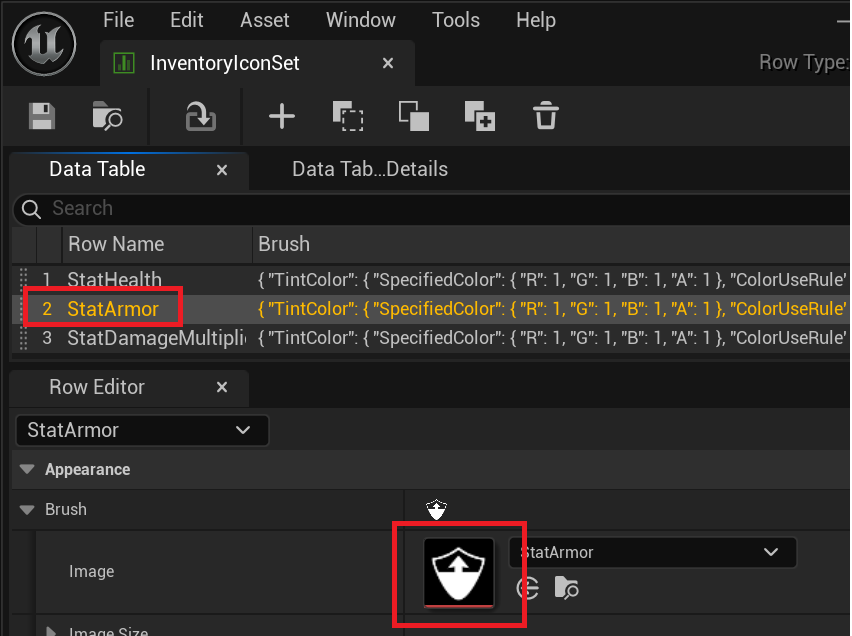This screenshot has height=636, width=852.
Task: Open the Asset menu
Action: [265, 20]
